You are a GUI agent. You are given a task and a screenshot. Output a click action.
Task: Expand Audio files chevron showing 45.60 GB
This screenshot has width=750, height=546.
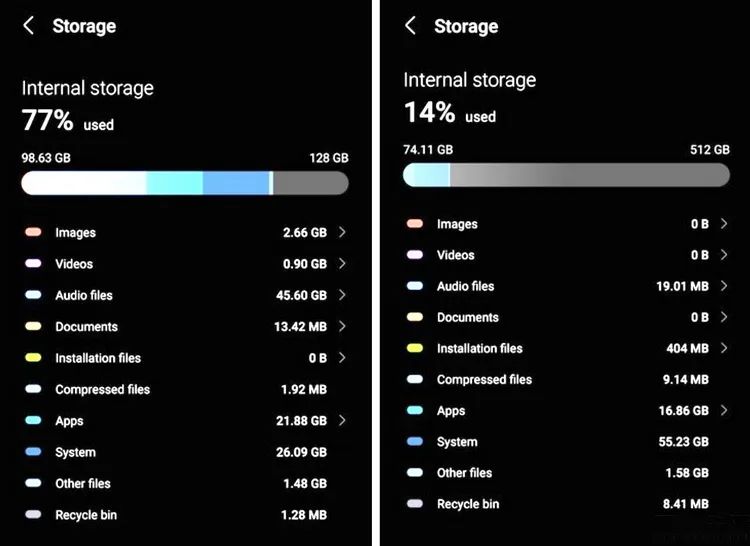coord(342,295)
